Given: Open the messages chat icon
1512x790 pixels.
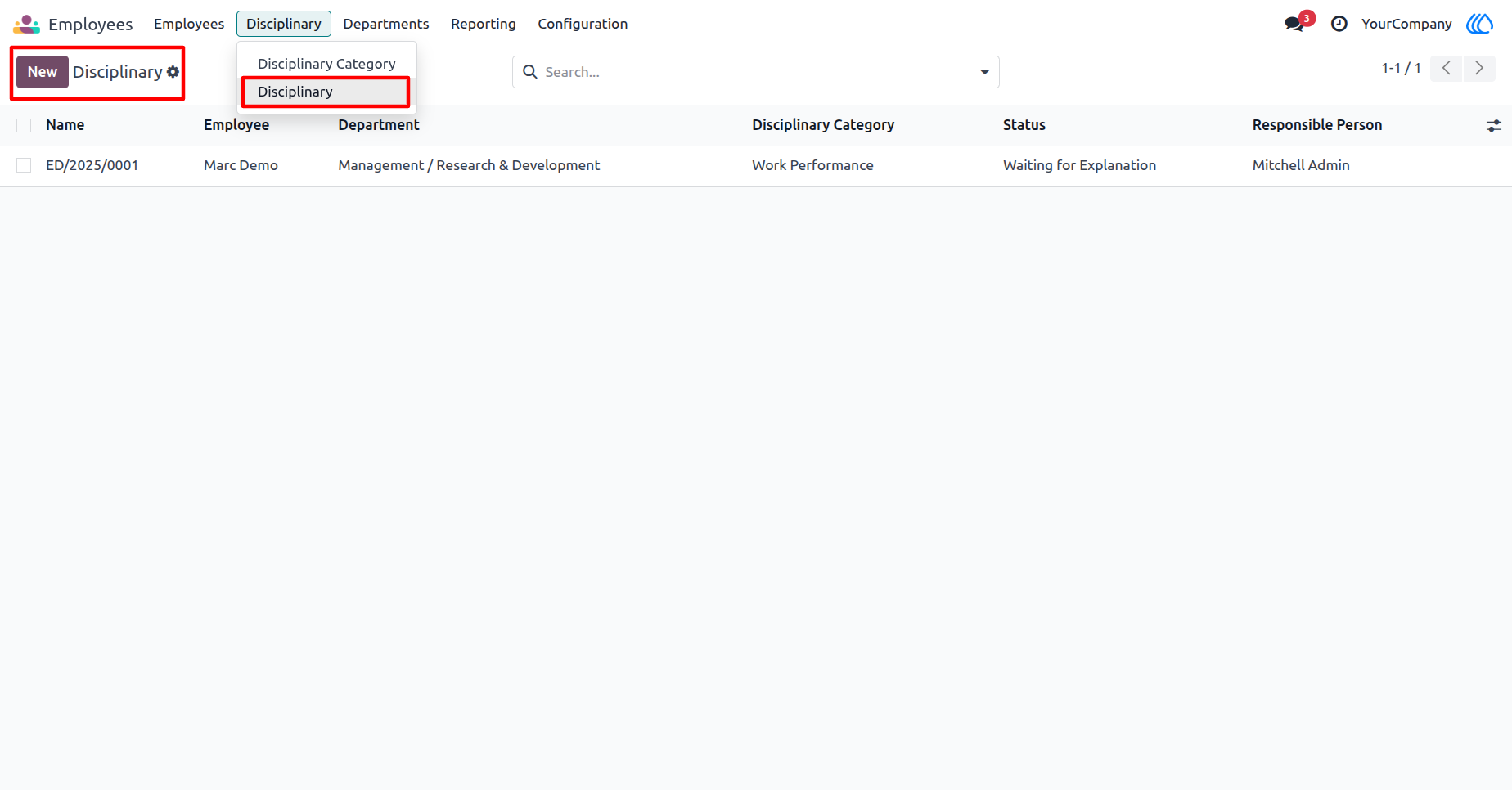Looking at the screenshot, I should [1294, 24].
